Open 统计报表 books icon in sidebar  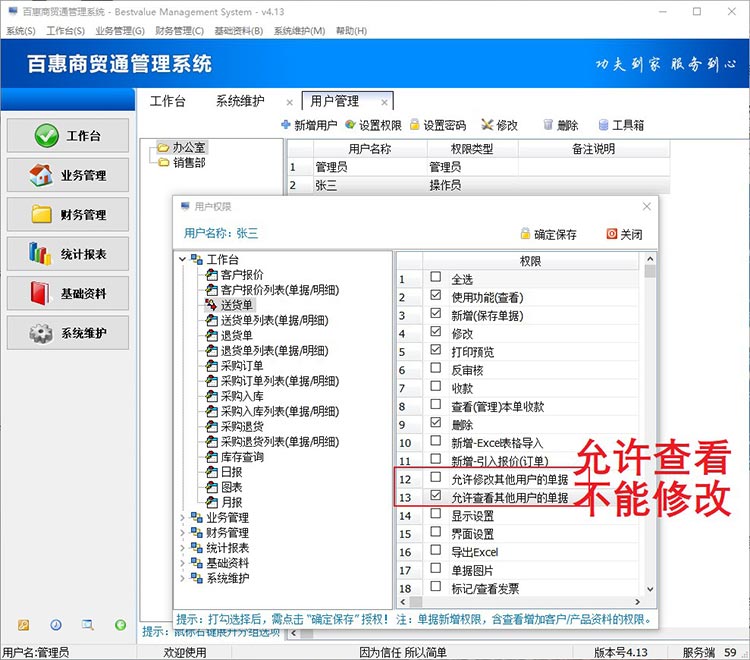point(40,253)
